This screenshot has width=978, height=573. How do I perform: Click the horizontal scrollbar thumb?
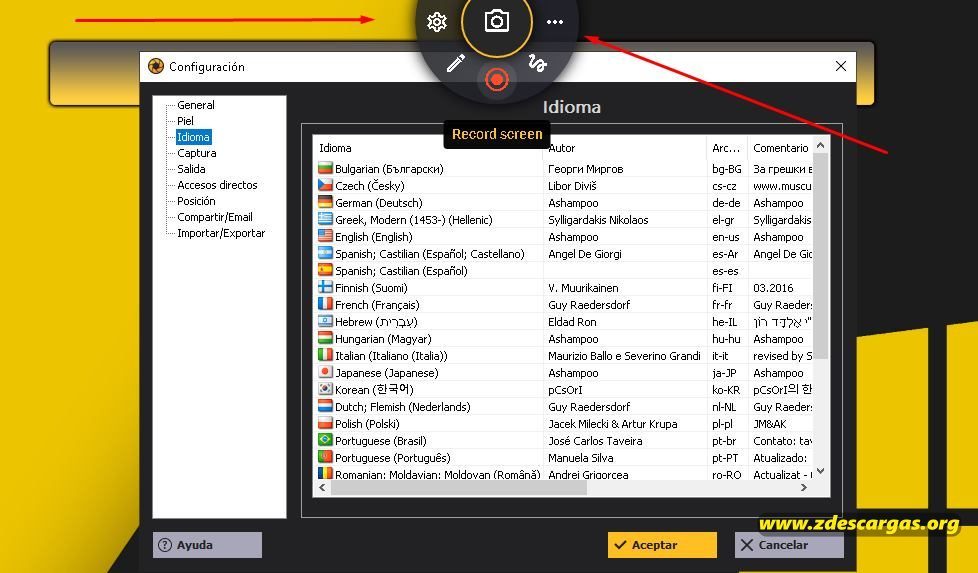click(x=458, y=488)
